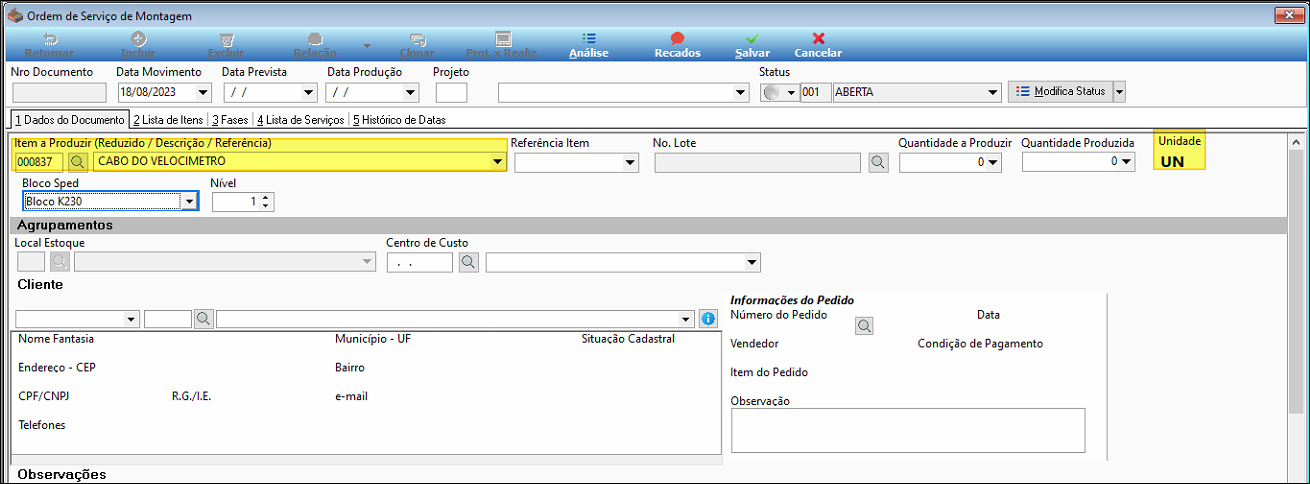Click Proj. x Realiz. toolbar button
This screenshot has height=484, width=1310.
[503, 45]
